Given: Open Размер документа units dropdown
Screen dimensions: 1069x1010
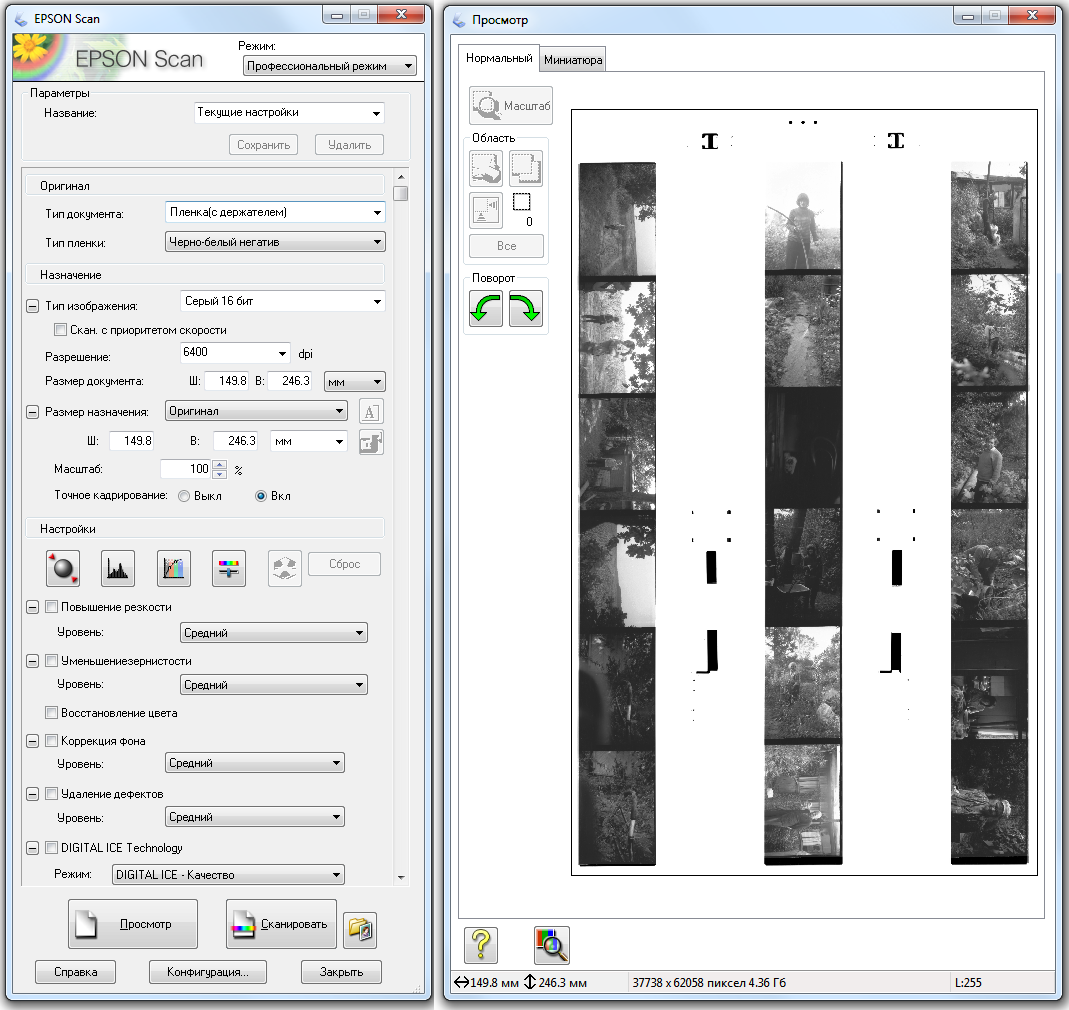Looking at the screenshot, I should 355,382.
